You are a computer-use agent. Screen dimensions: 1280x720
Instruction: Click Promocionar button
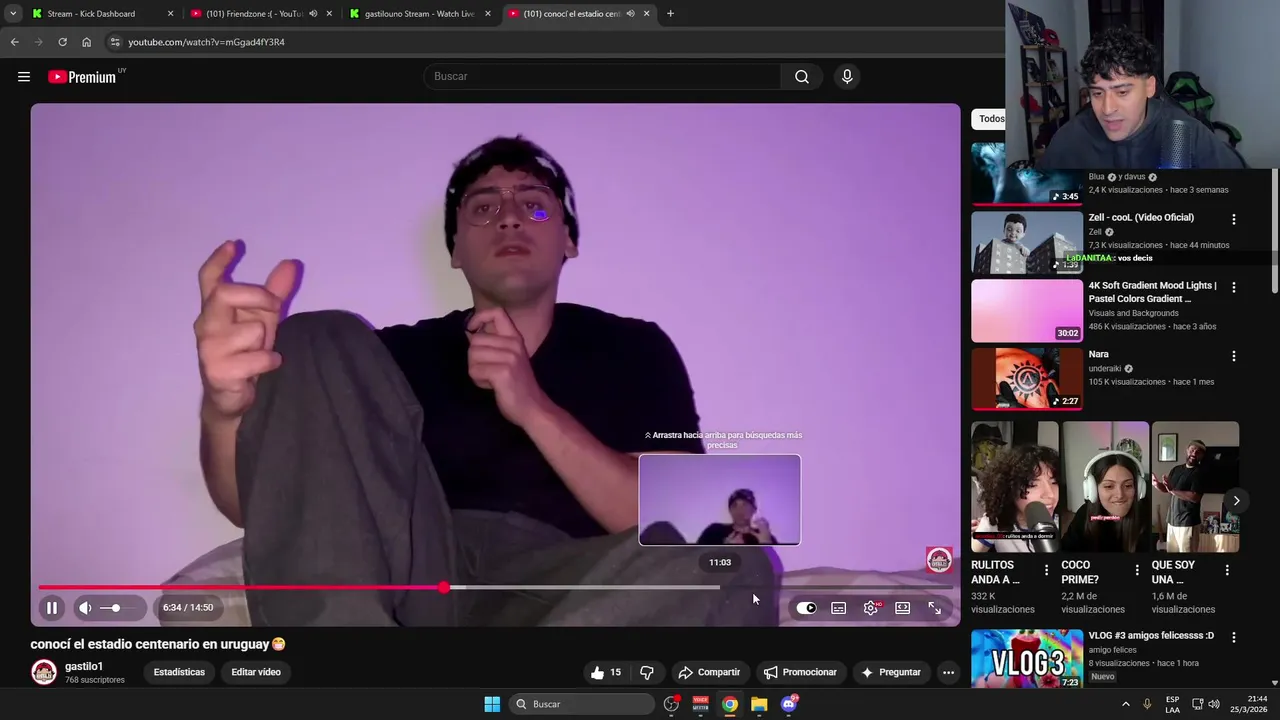[x=800, y=672]
